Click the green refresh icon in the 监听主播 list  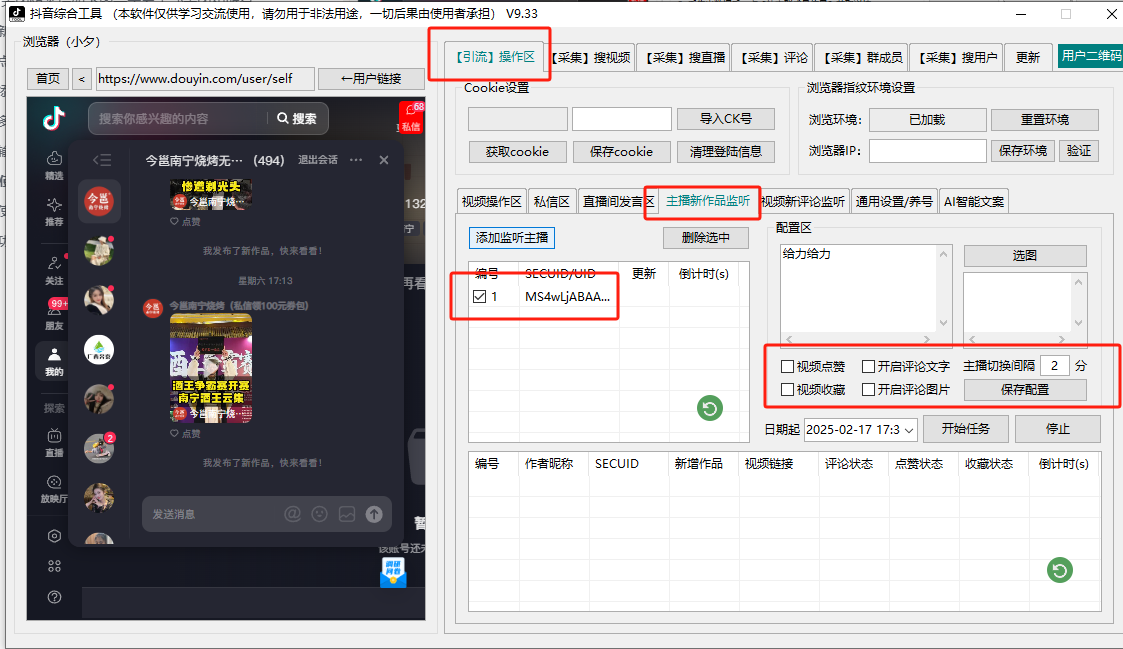click(710, 408)
